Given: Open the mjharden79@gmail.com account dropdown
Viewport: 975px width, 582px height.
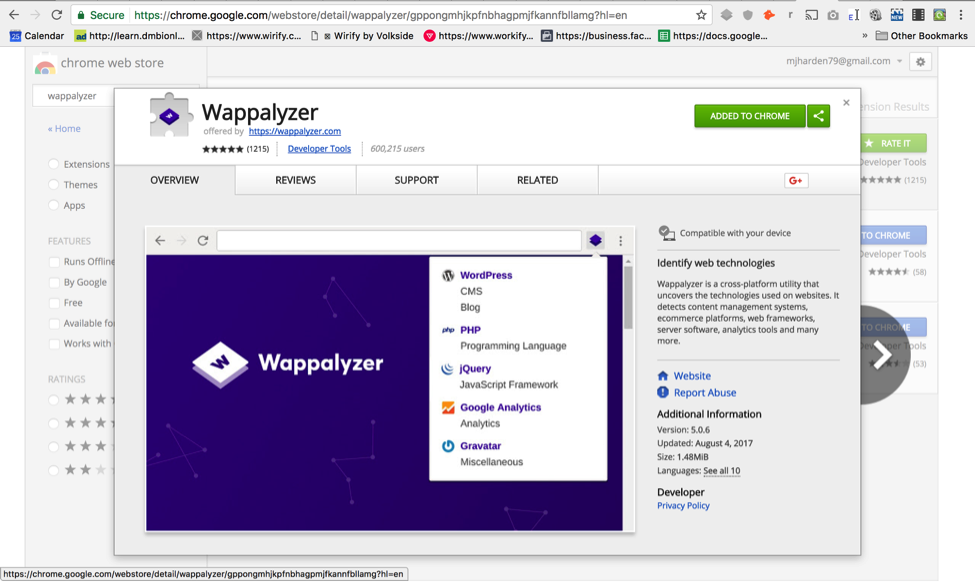Looking at the screenshot, I should tap(844, 61).
